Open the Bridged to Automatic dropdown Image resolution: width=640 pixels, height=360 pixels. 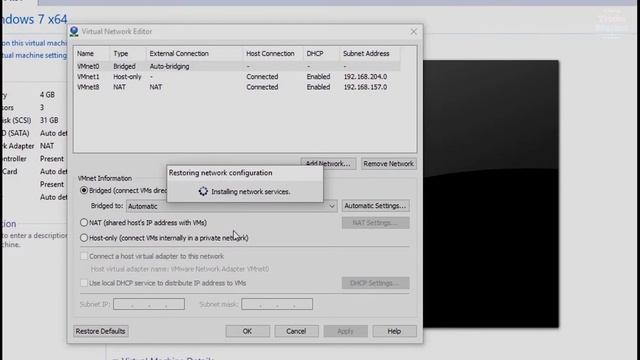click(231, 206)
